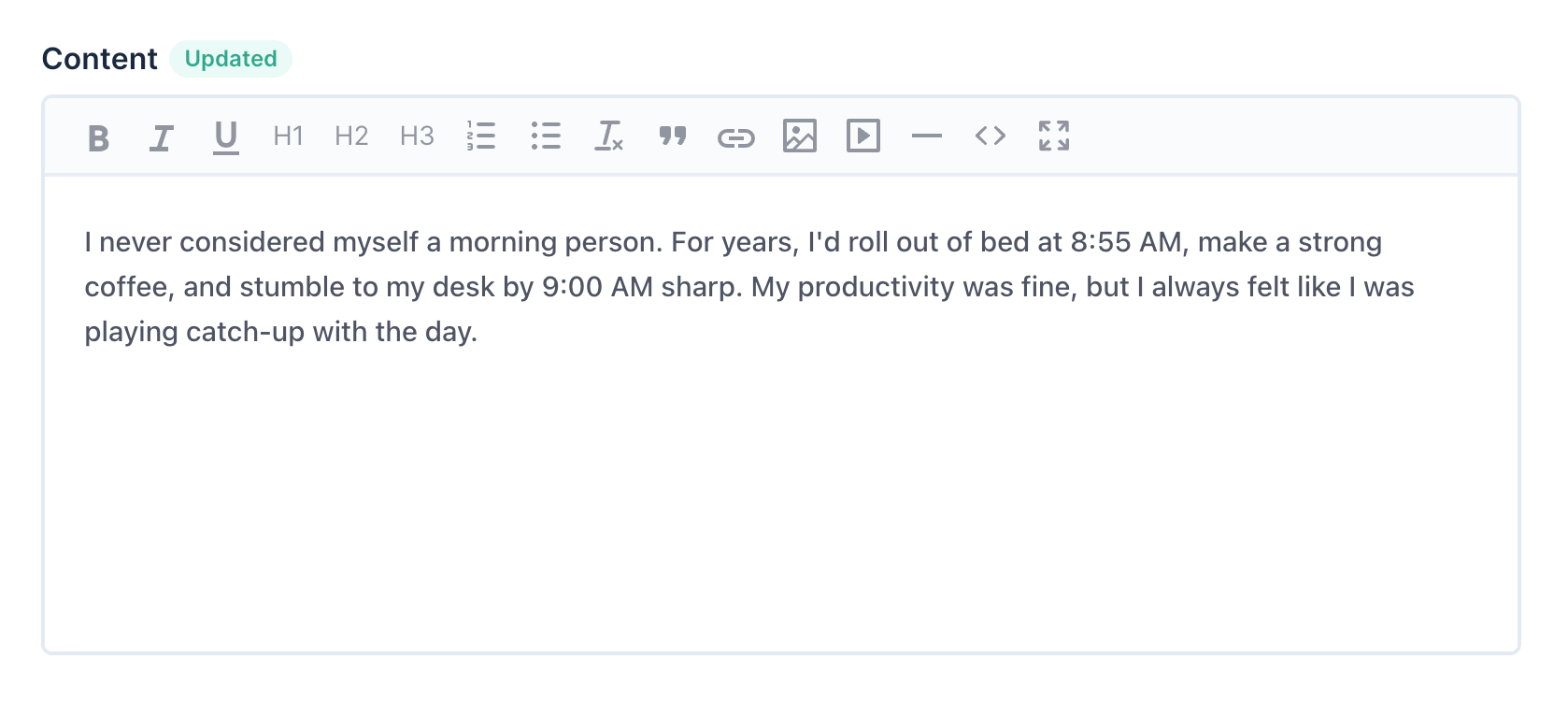Open the code view icon
The width and height of the screenshot is (1568, 702).
991,136
